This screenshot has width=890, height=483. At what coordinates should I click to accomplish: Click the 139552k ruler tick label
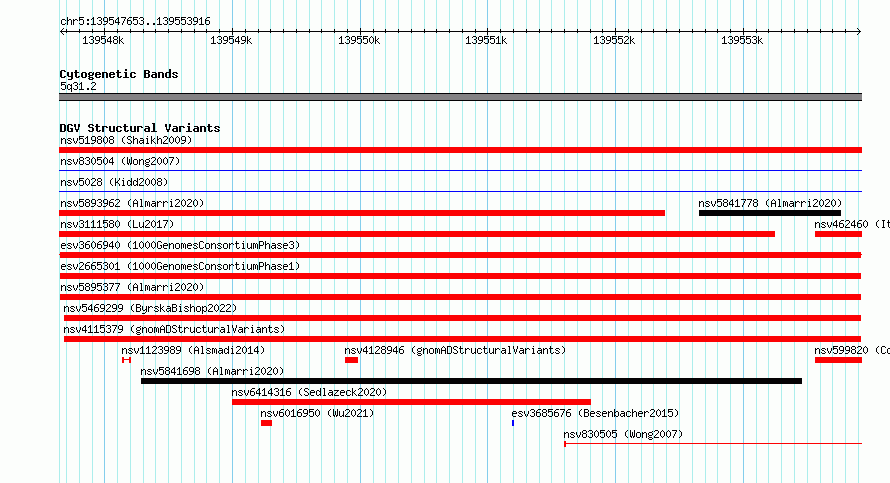tap(614, 40)
